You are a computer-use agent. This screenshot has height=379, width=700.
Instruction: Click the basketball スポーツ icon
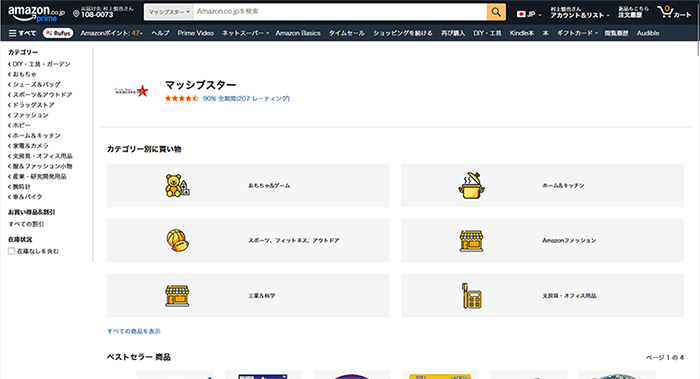pyautogui.click(x=177, y=241)
